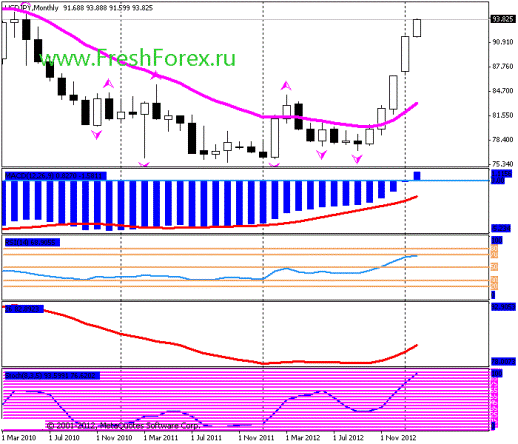Click the 78.400 price axis label
Screen dimensions: 518x444
pos(503,140)
